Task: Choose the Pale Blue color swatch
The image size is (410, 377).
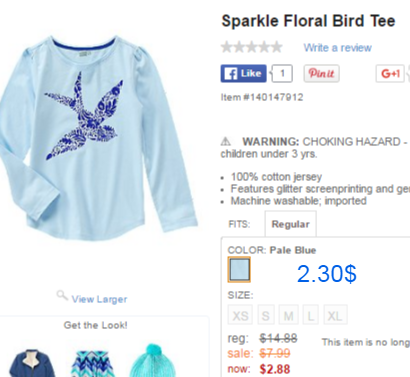Action: [239, 270]
